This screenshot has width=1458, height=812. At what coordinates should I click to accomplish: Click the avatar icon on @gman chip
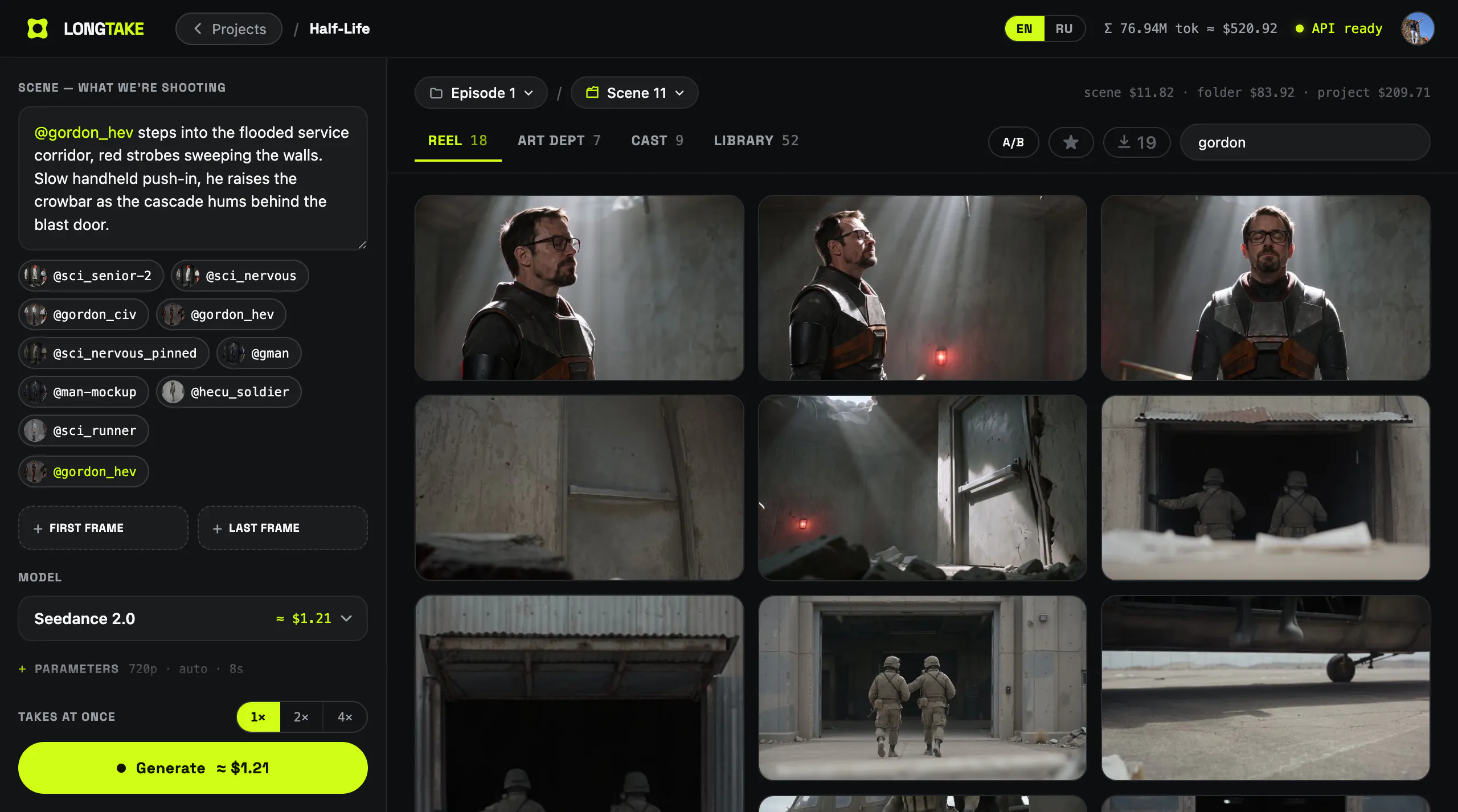[234, 353]
